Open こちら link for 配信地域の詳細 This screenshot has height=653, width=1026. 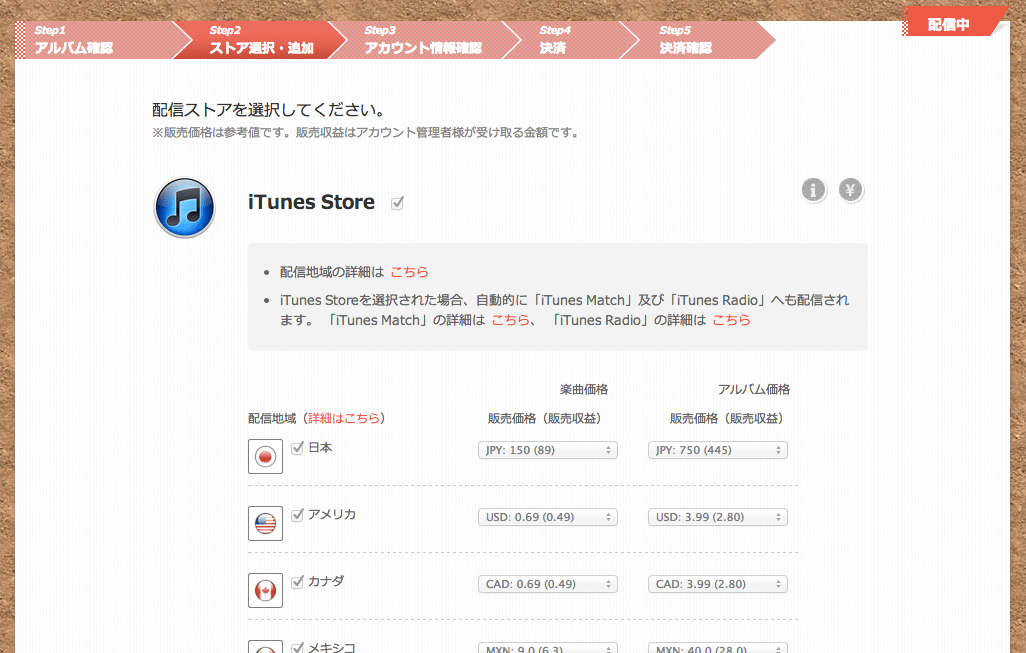[x=409, y=272]
